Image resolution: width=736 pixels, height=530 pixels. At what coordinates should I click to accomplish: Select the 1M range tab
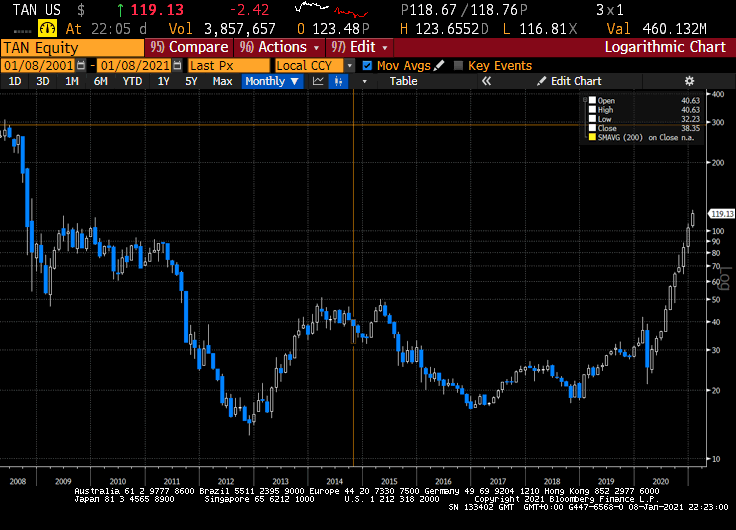(x=71, y=81)
